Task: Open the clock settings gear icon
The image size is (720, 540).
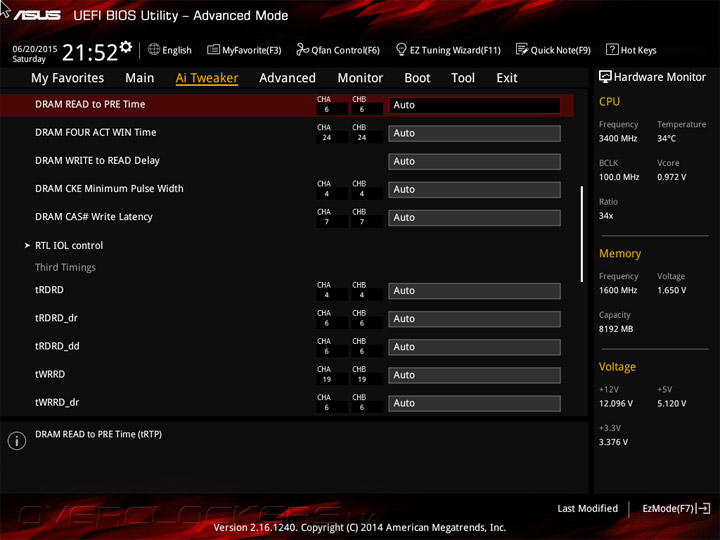Action: [x=126, y=47]
